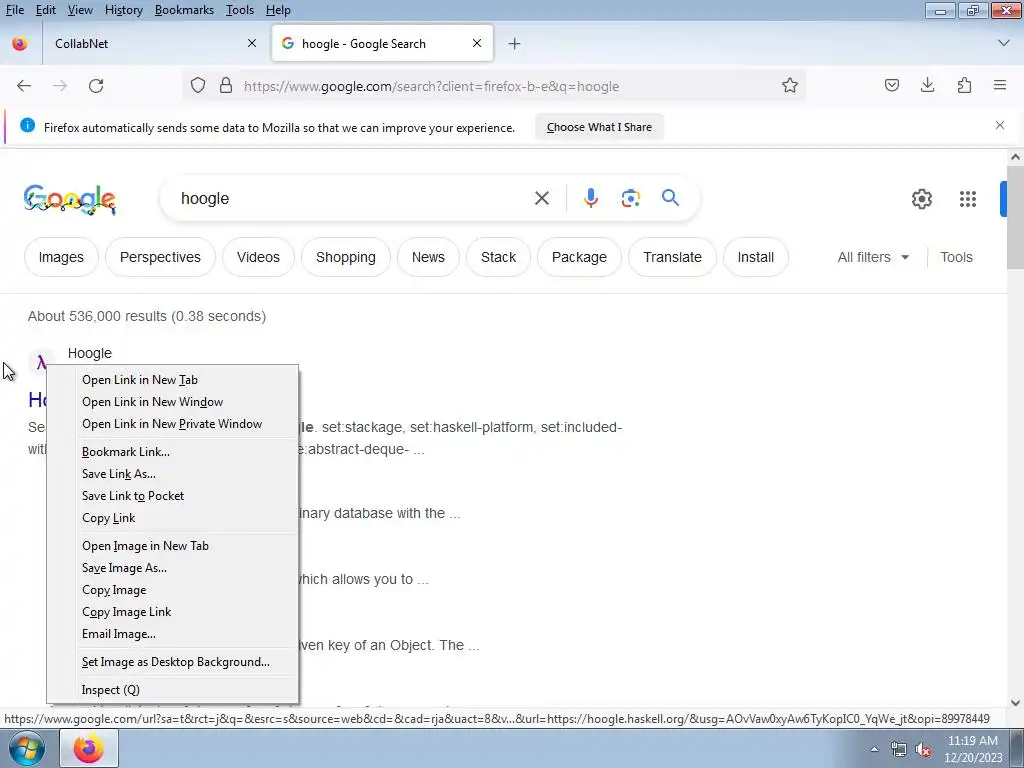Open the taskbar clock and date
The width and height of the screenshot is (1024, 768).
[972, 749]
